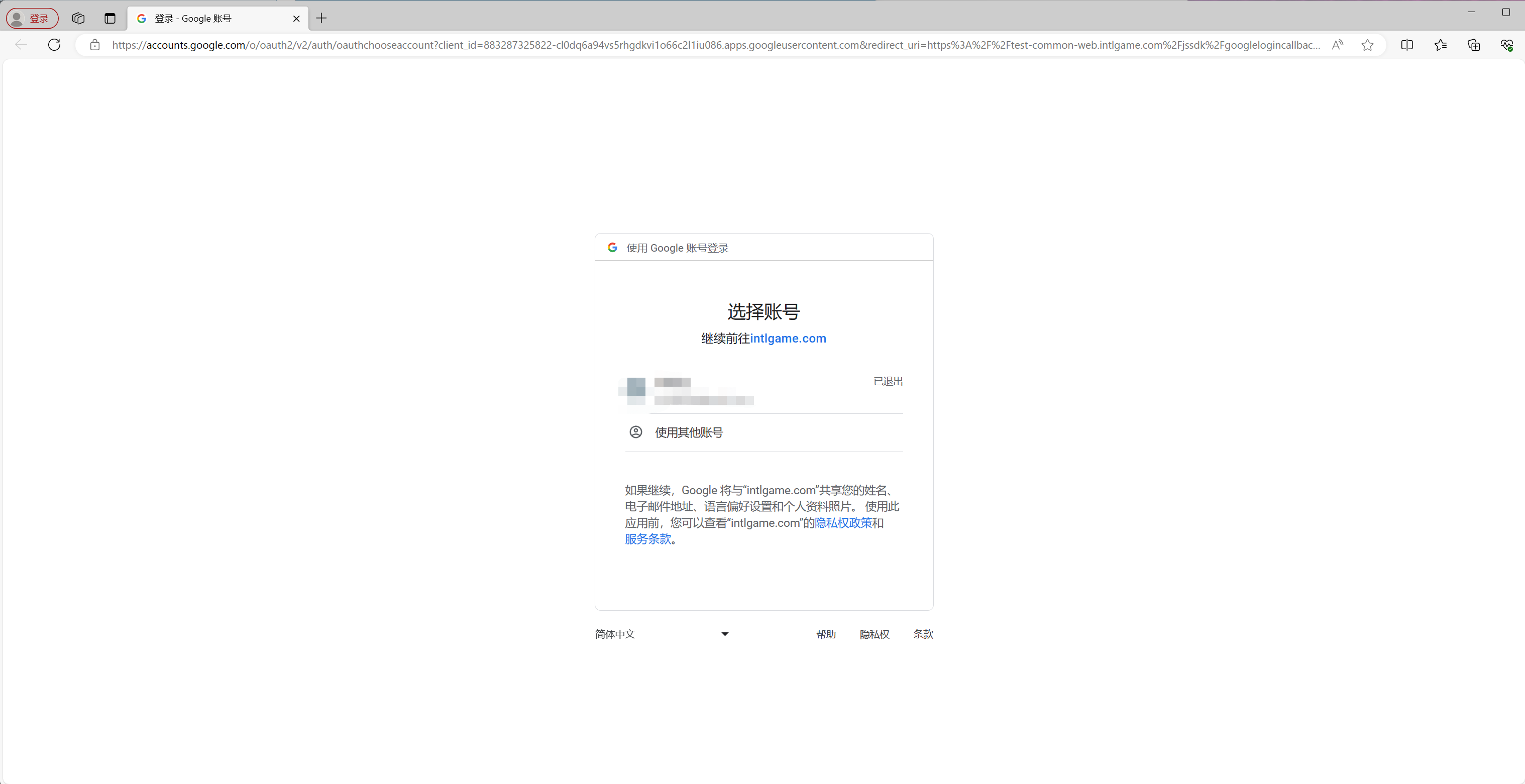Open the intlgame.com link

click(x=788, y=338)
